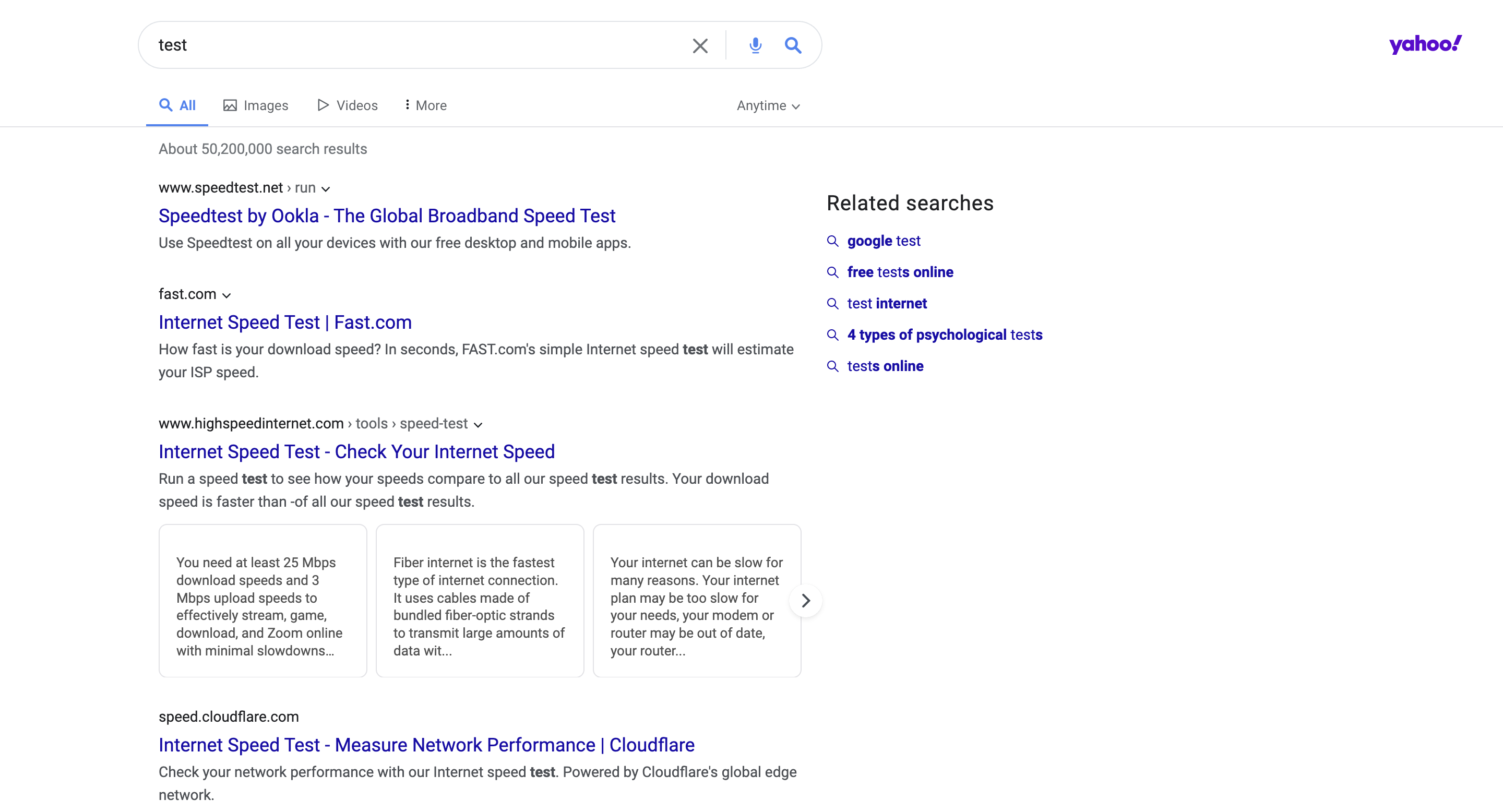
Task: Click the blue magnifier search button
Action: (x=792, y=45)
